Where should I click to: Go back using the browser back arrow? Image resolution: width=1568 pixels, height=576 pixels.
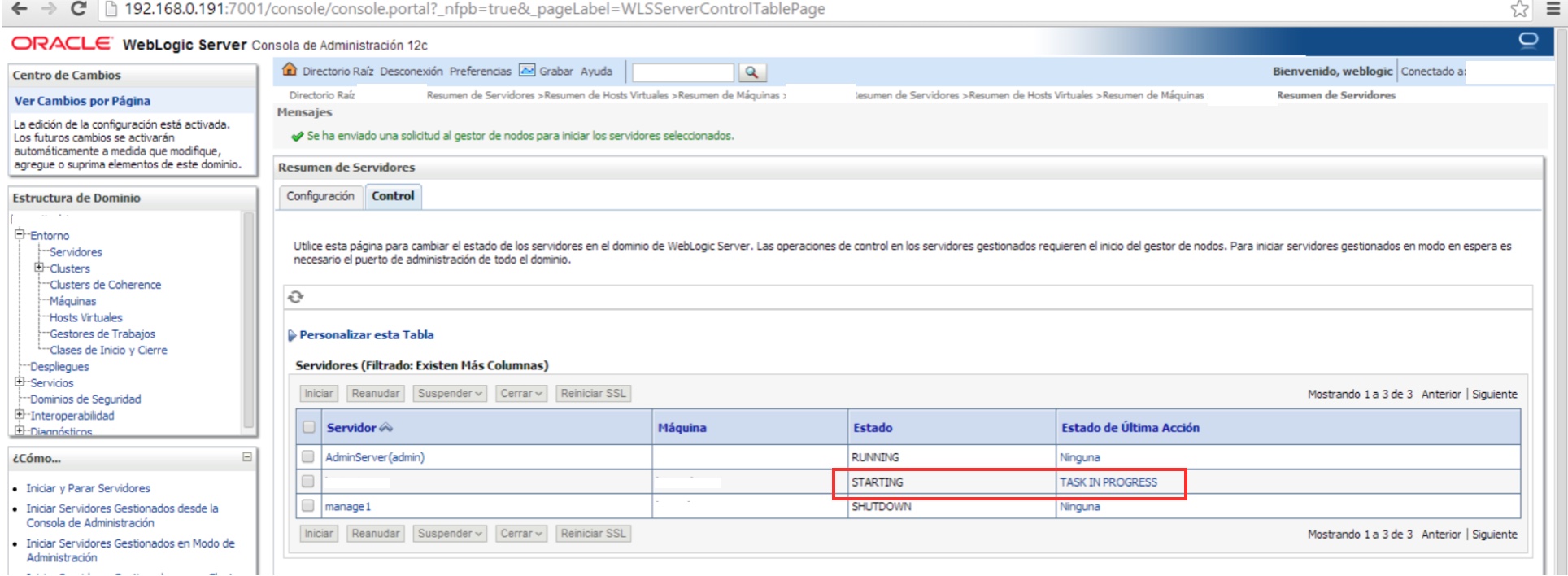click(x=20, y=9)
